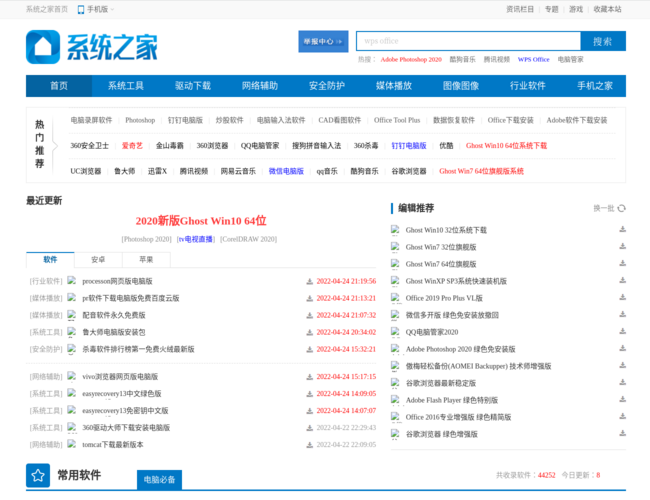
Task: Open the 驱动下载 navigation menu
Action: pyautogui.click(x=193, y=86)
